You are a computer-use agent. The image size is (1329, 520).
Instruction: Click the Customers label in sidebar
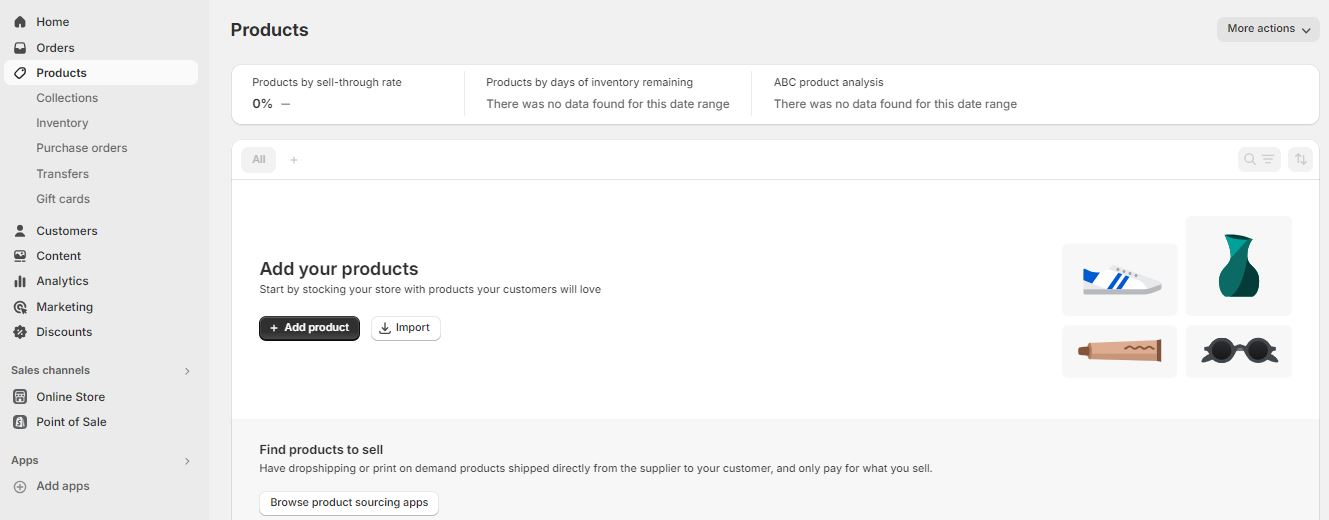67,231
